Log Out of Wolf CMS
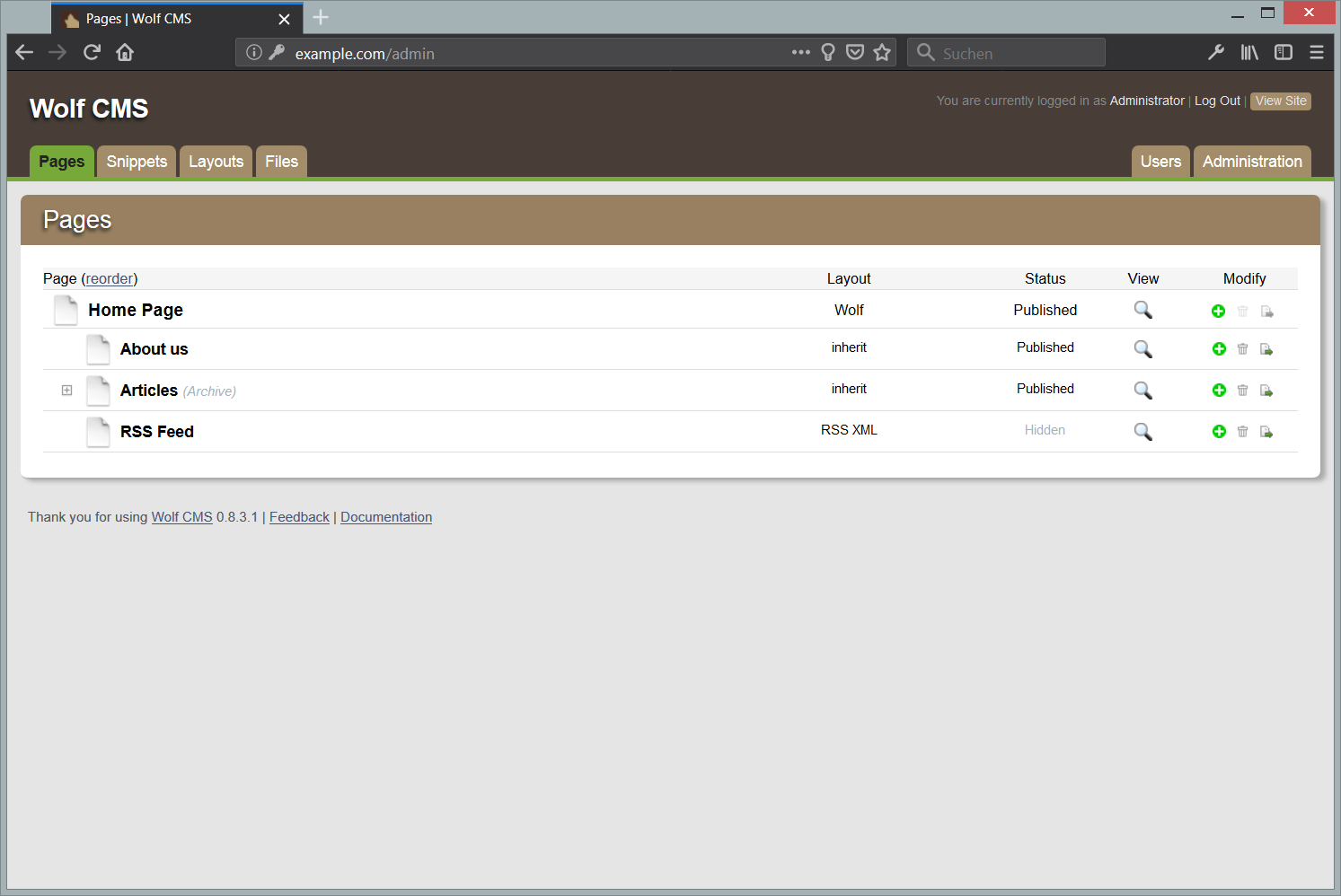The image size is (1341, 896). 1217,101
